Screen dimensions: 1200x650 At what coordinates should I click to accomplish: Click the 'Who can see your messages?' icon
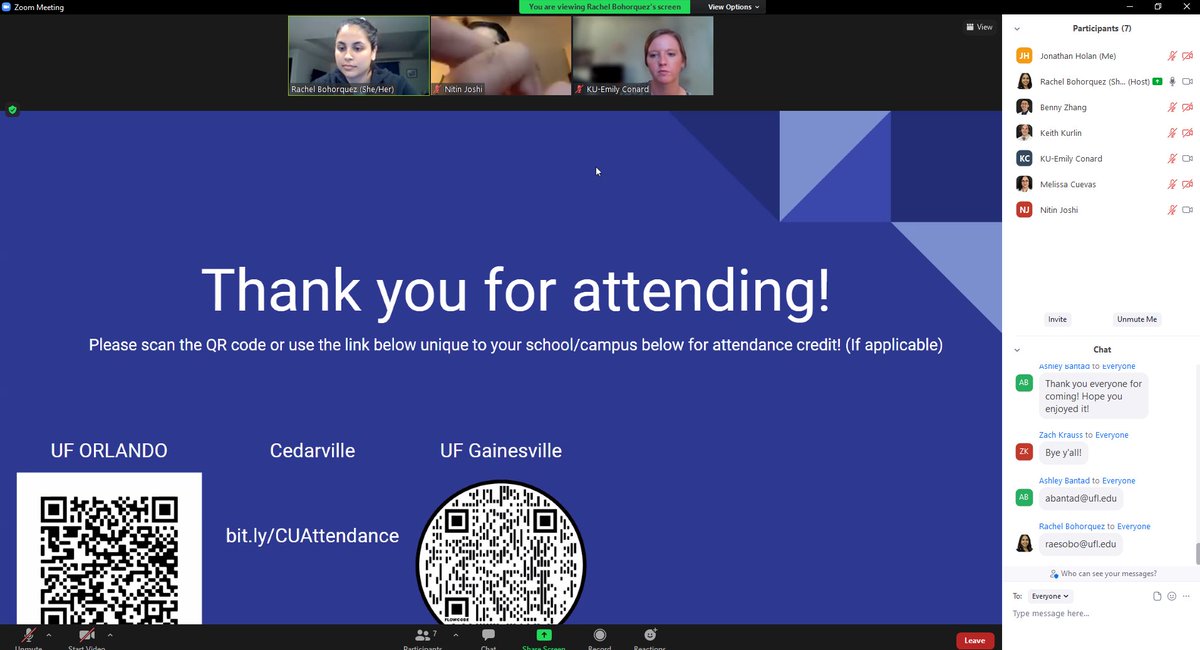1055,574
